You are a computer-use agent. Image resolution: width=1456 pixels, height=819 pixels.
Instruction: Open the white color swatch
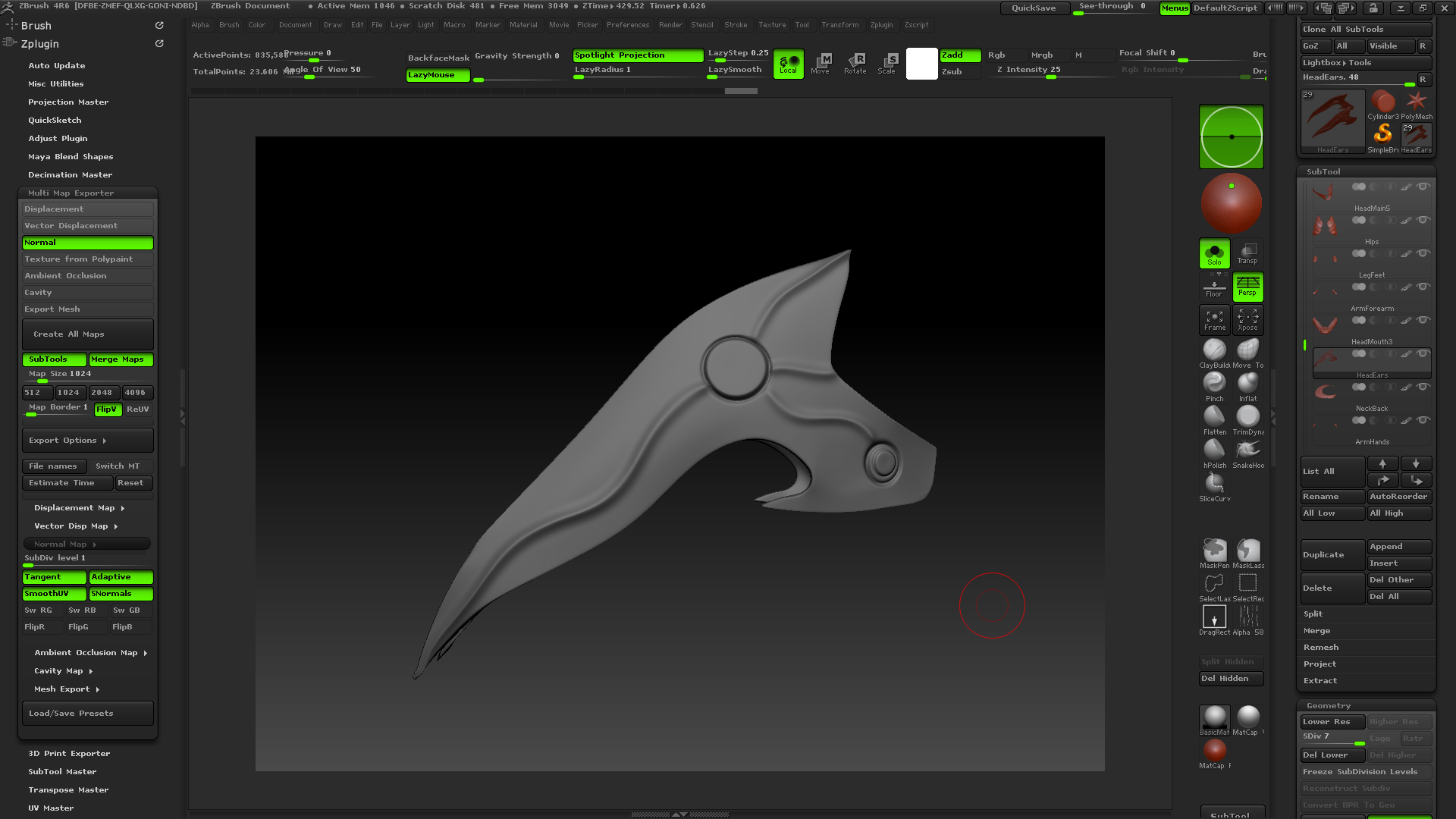(x=922, y=64)
